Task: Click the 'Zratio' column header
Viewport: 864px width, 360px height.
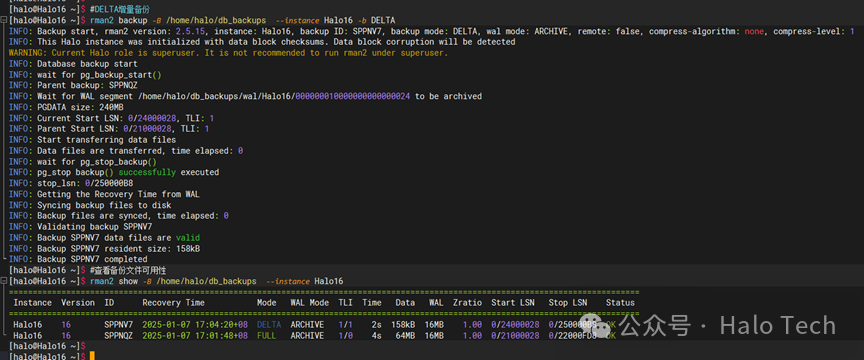Action: point(467,303)
